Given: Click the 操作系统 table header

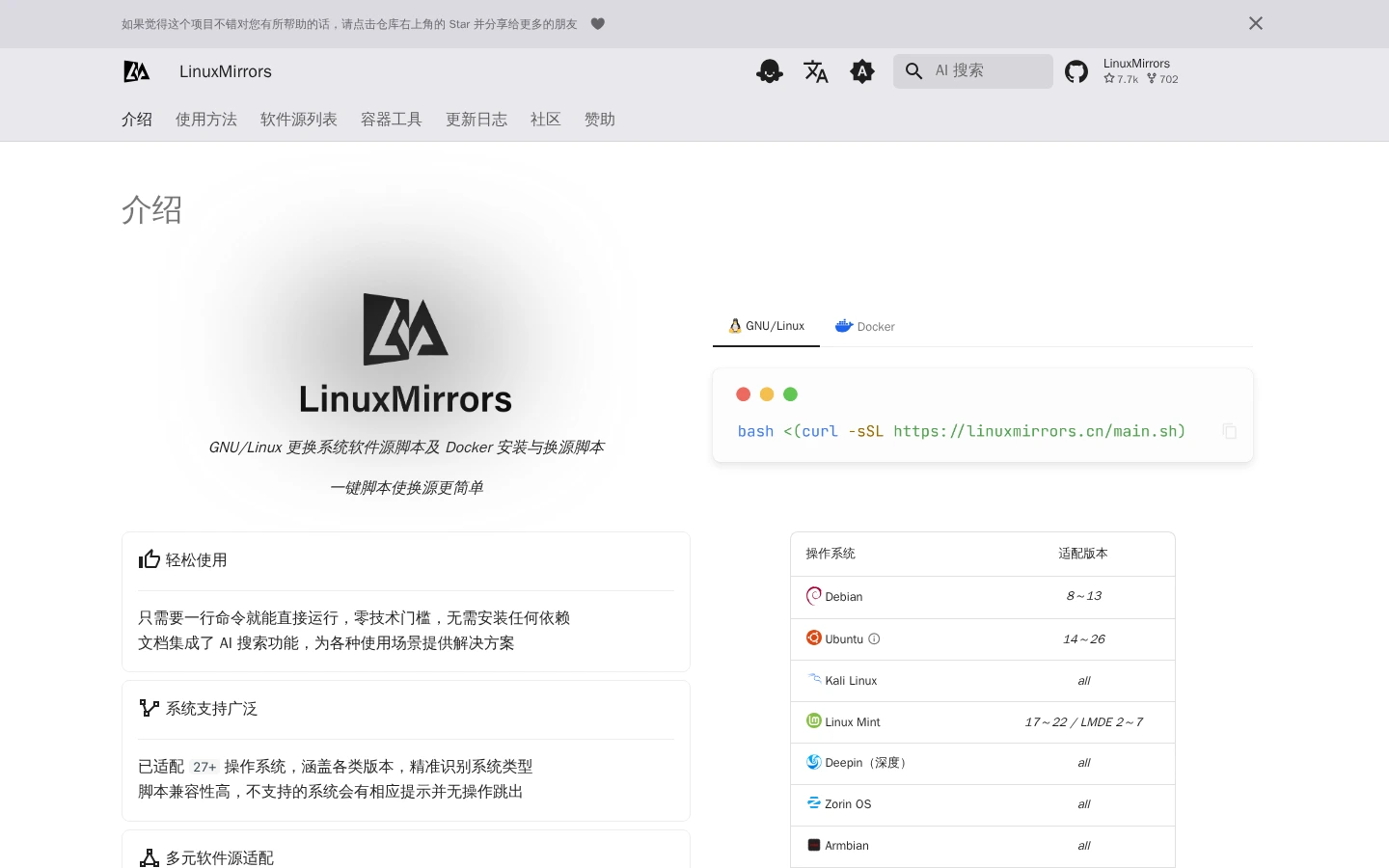Looking at the screenshot, I should 831,554.
